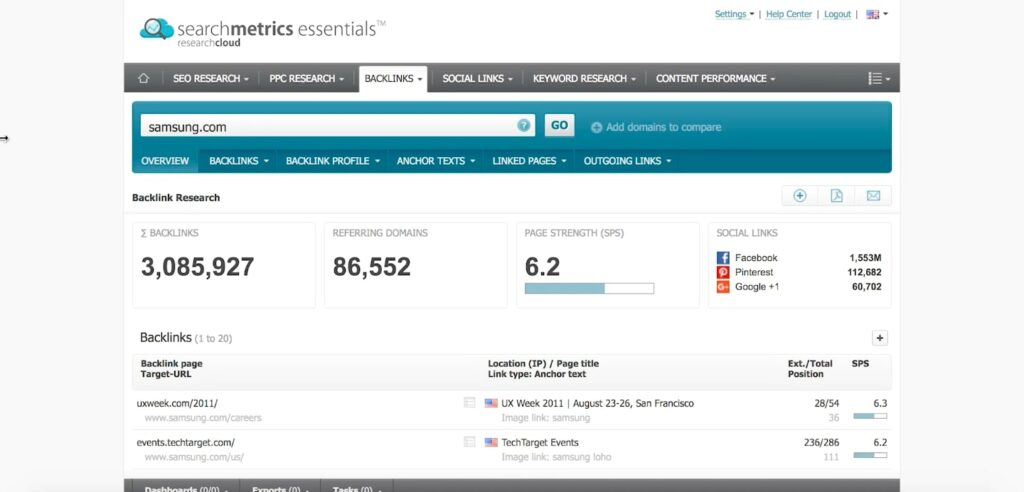Click the Backlink page column header
This screenshot has height=492, width=1024.
[172, 364]
